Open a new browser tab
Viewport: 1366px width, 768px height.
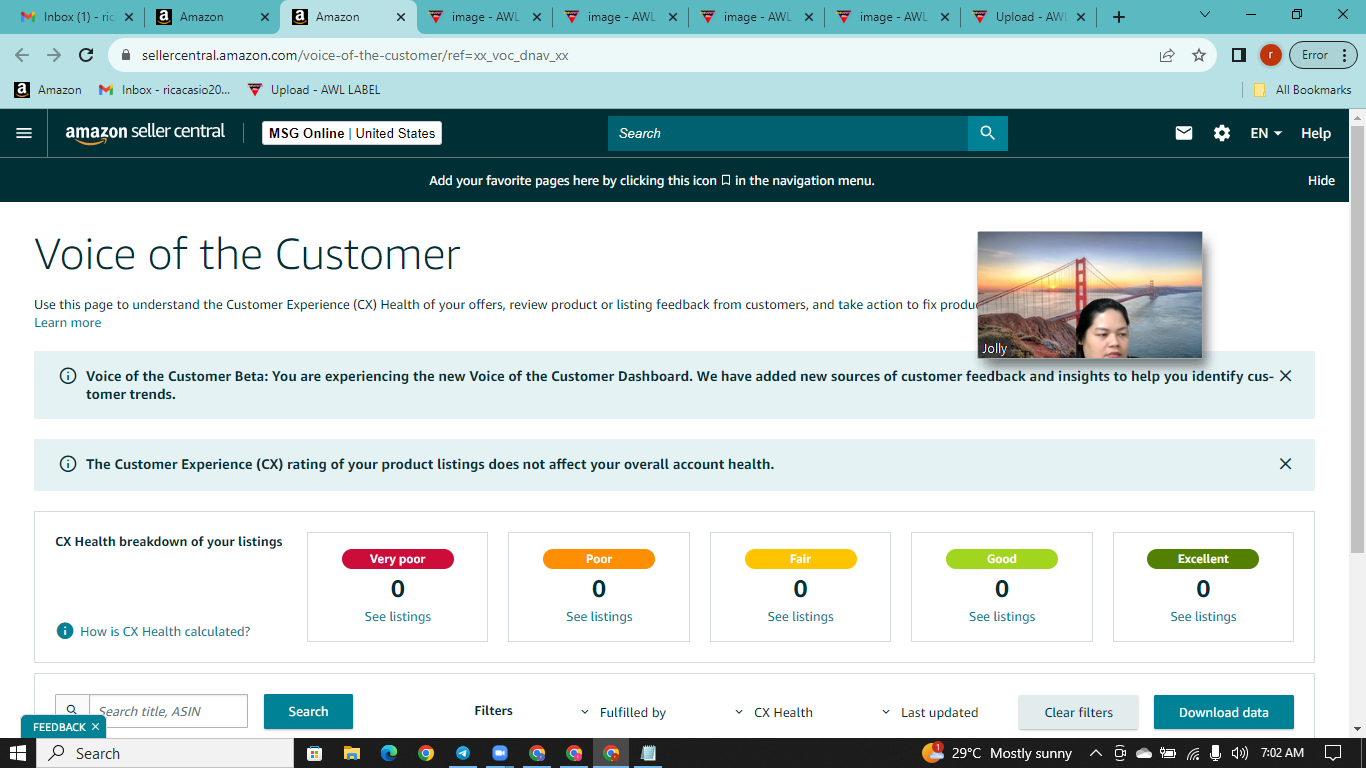[x=1119, y=17]
